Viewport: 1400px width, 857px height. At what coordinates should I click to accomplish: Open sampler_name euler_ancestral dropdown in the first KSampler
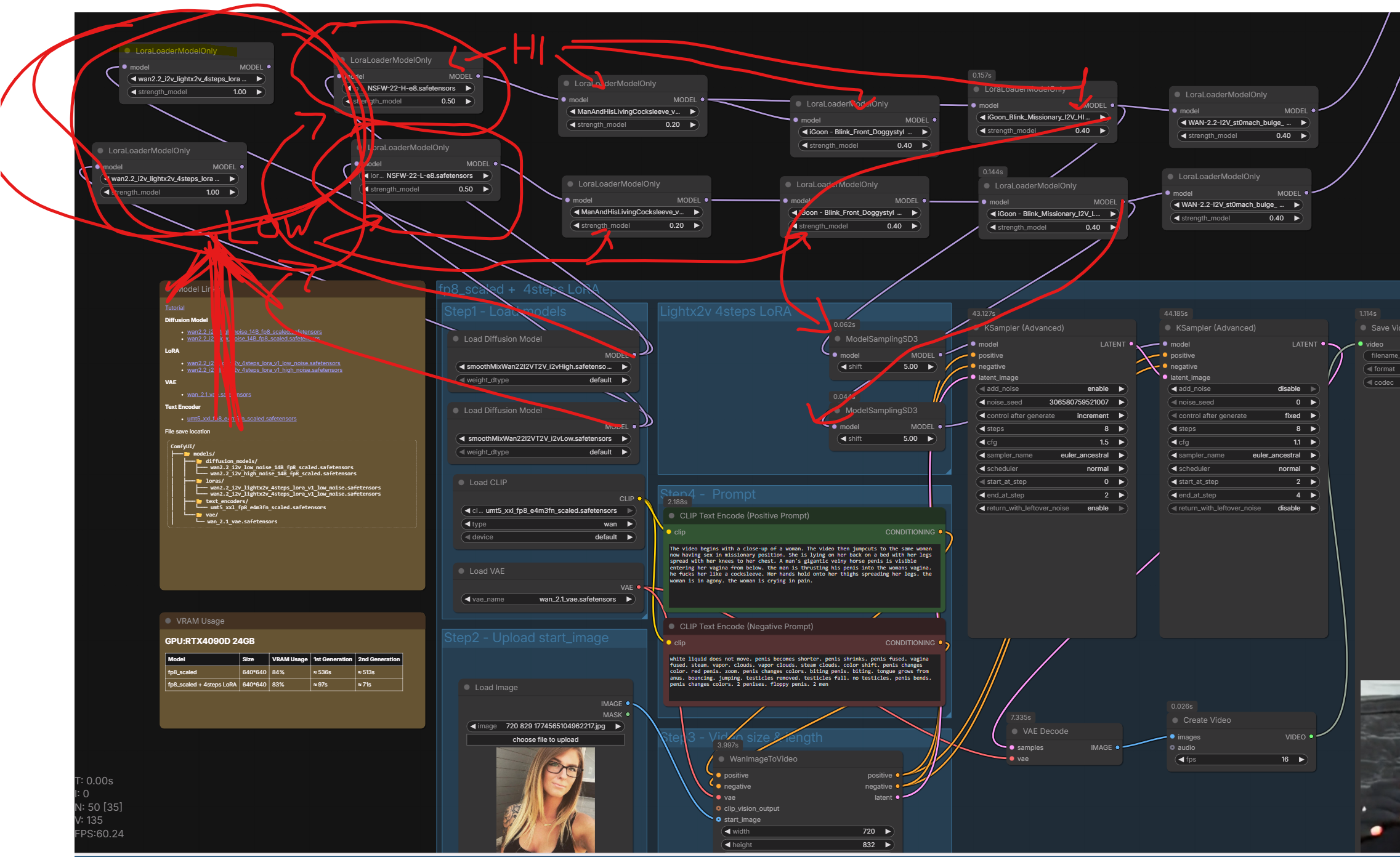[1052, 456]
